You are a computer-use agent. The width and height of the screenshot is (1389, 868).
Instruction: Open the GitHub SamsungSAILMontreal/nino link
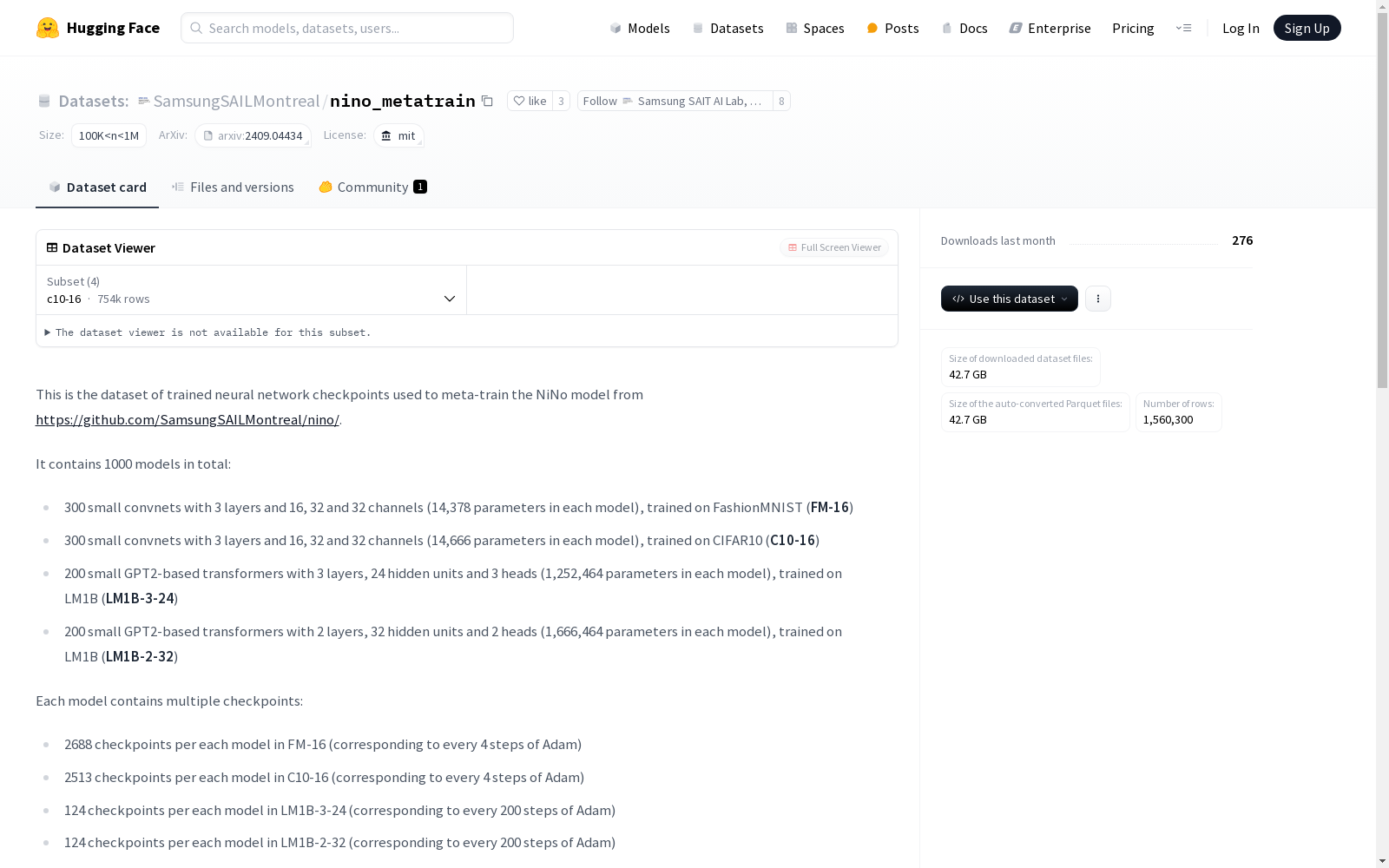(188, 419)
